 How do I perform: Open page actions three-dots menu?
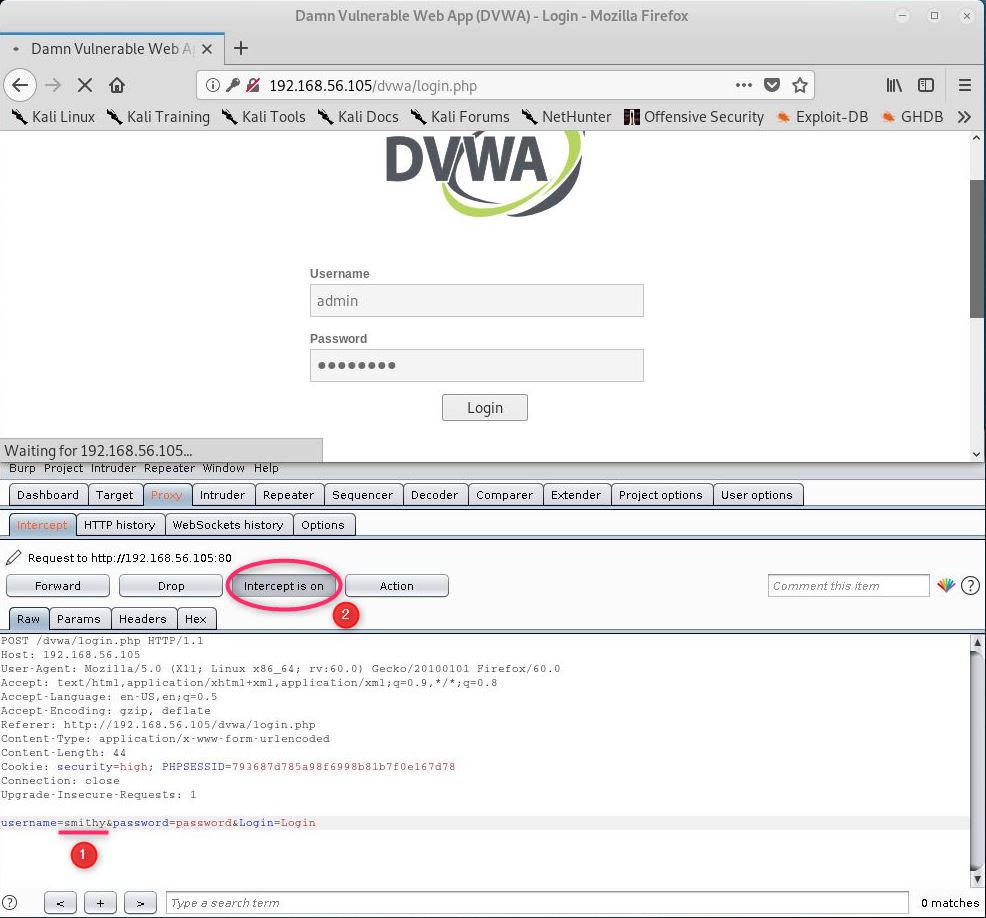pyautogui.click(x=744, y=85)
